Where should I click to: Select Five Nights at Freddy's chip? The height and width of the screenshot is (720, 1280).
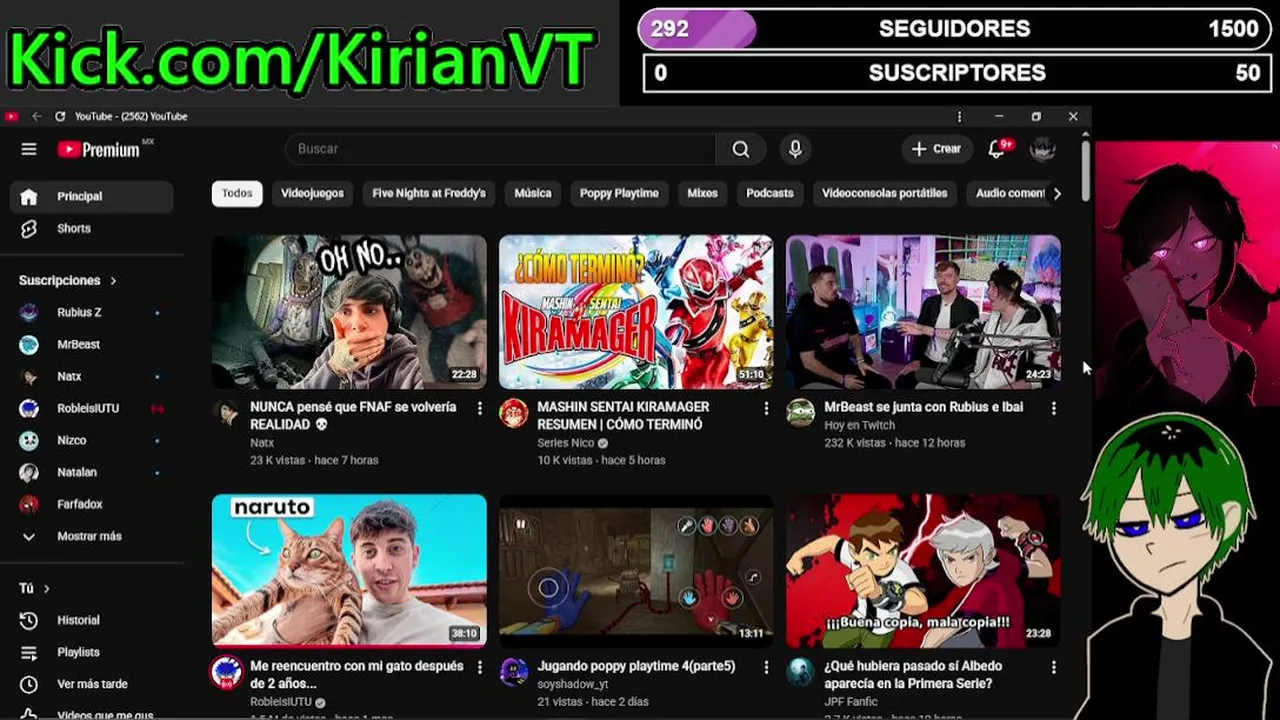(429, 193)
